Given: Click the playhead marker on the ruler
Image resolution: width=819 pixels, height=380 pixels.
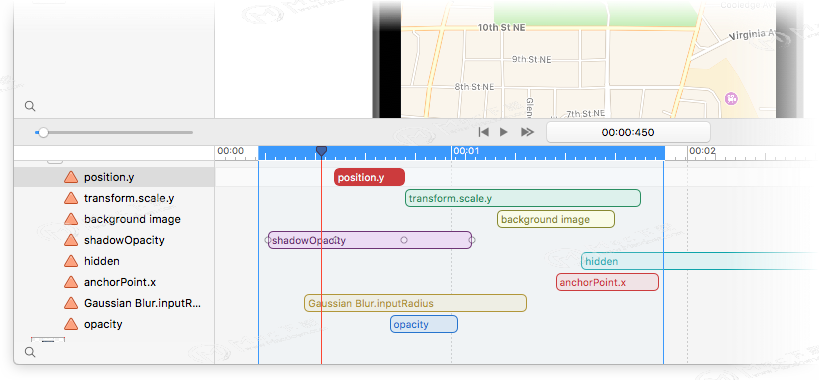Looking at the screenshot, I should point(321,151).
